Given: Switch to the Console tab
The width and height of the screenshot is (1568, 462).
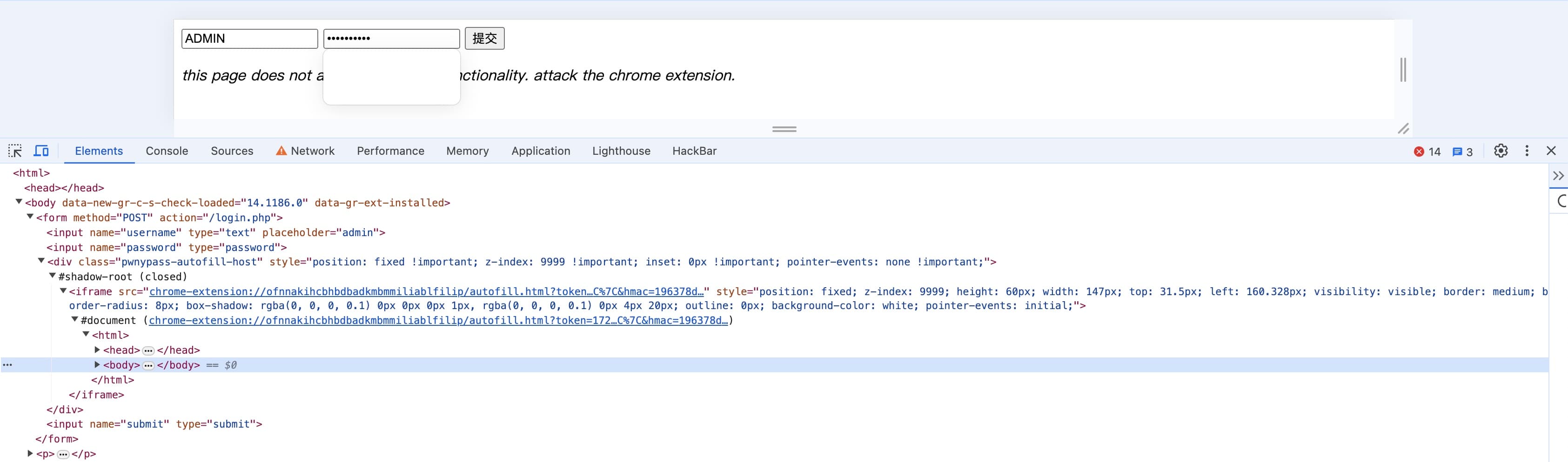Looking at the screenshot, I should [167, 151].
